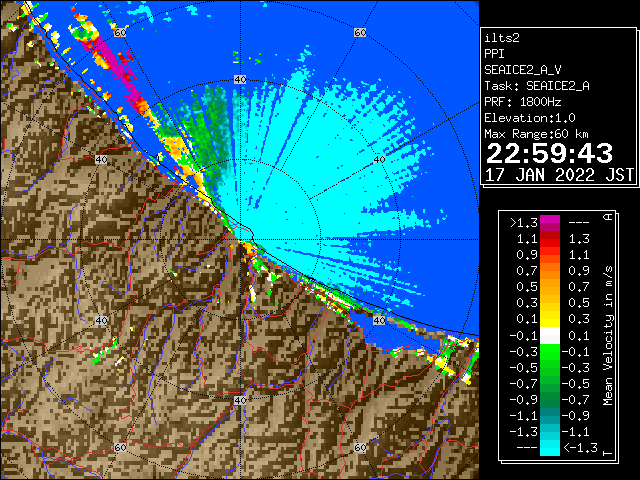Click the 'Elevation:1.0' text
This screenshot has height=480, width=640.
pos(530,118)
